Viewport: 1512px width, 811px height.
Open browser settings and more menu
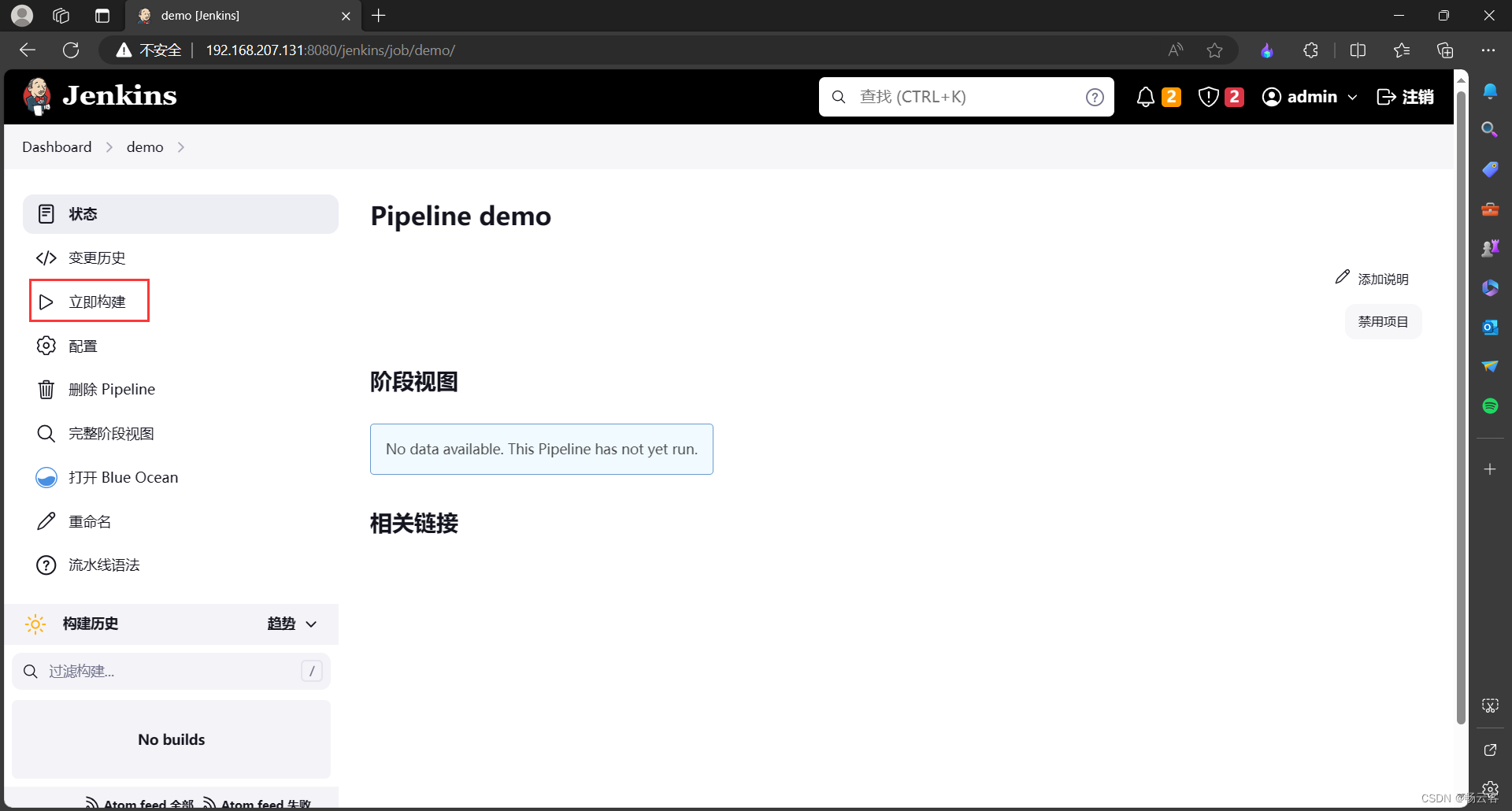click(1488, 50)
